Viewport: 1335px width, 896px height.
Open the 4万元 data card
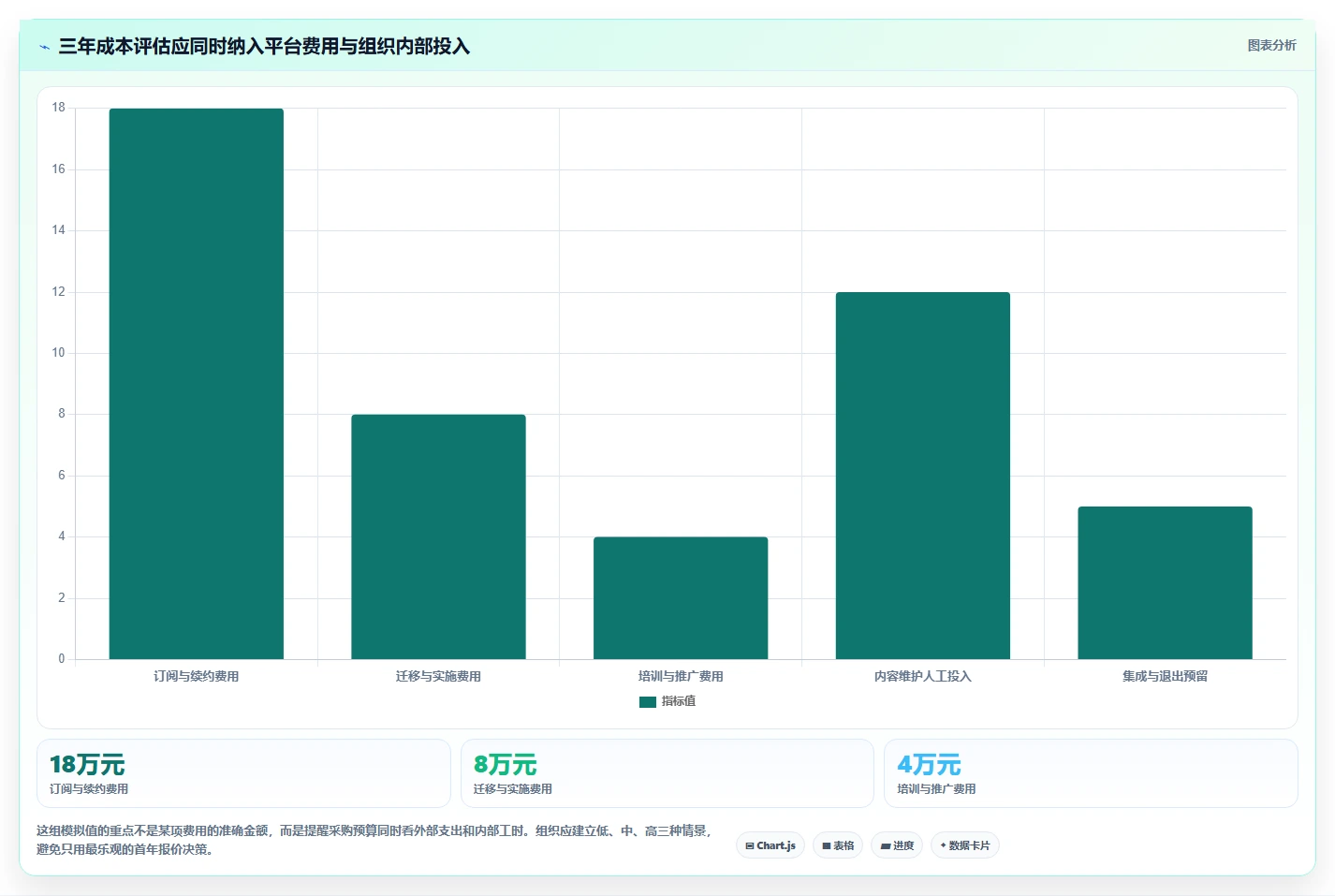pyautogui.click(x=1091, y=773)
